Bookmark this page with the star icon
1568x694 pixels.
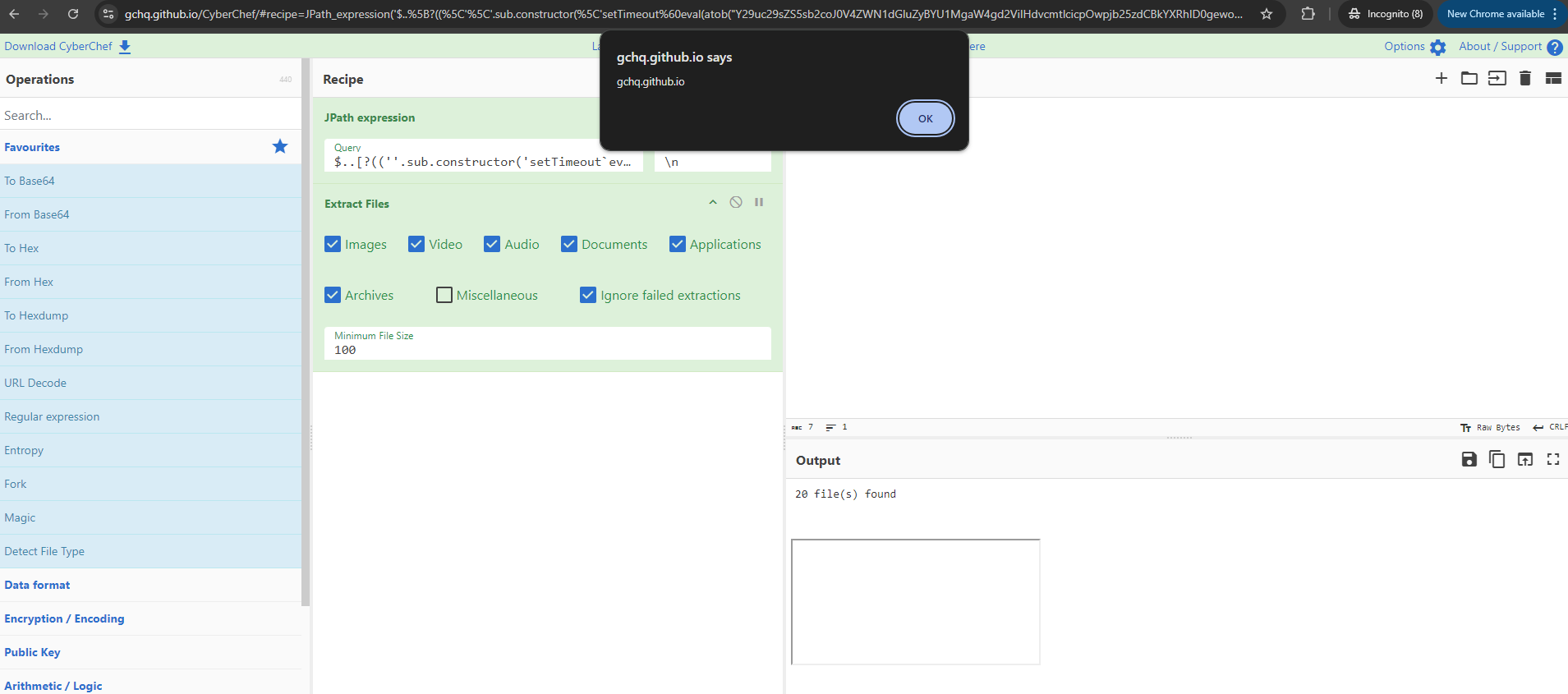1267,14
